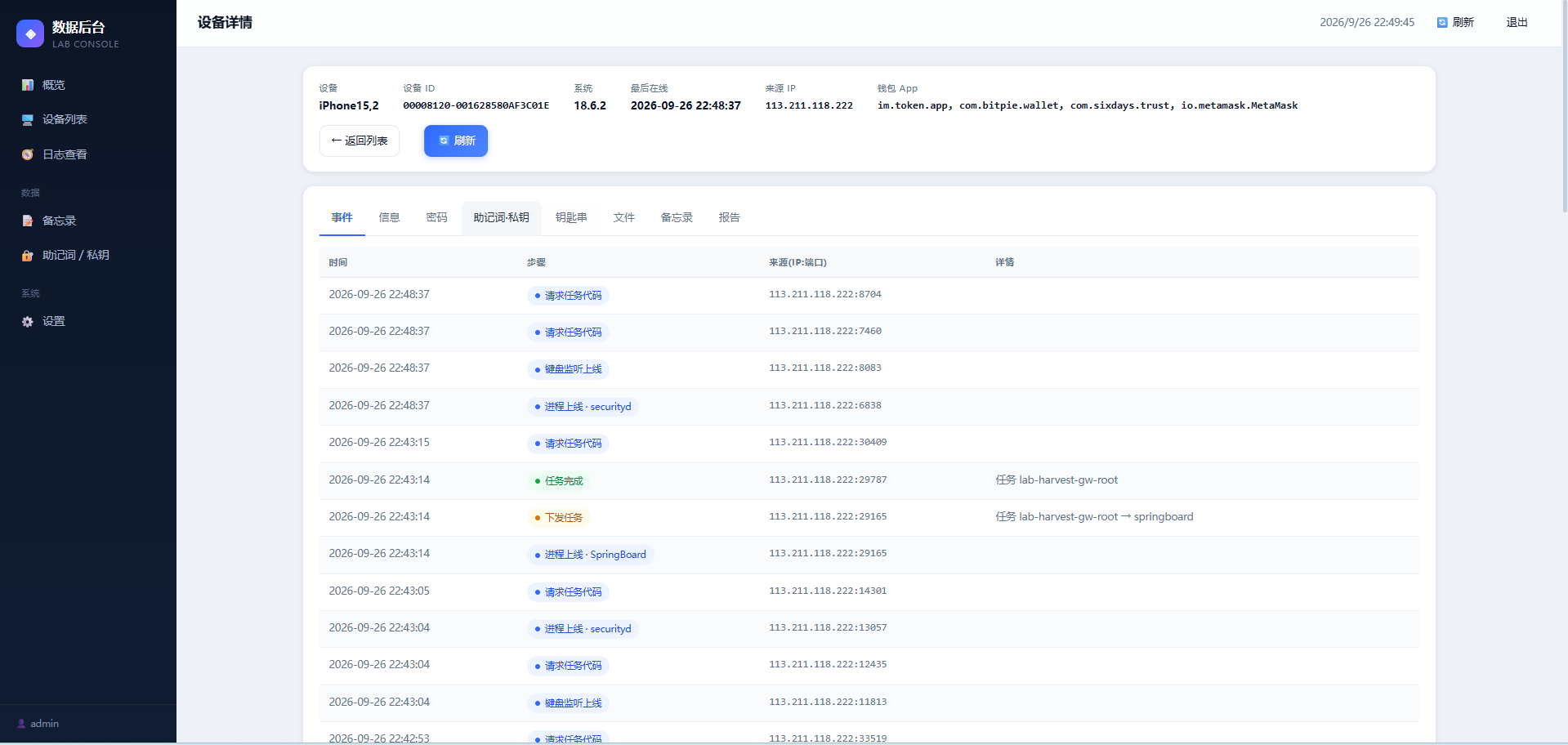Click the admin user icon in the sidebar
The height and width of the screenshot is (745, 1568).
point(21,724)
